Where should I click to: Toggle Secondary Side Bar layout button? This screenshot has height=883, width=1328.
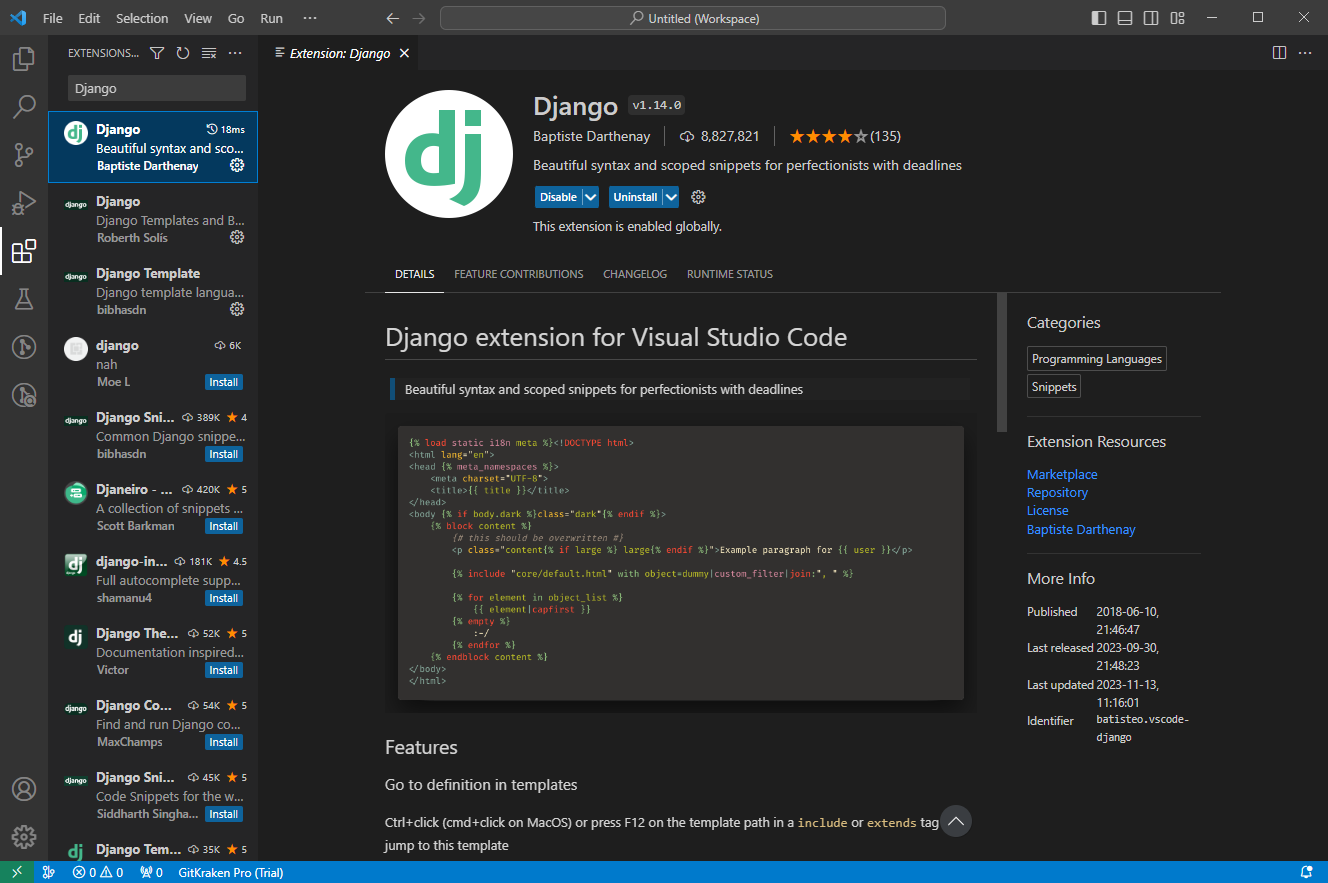(x=1151, y=18)
